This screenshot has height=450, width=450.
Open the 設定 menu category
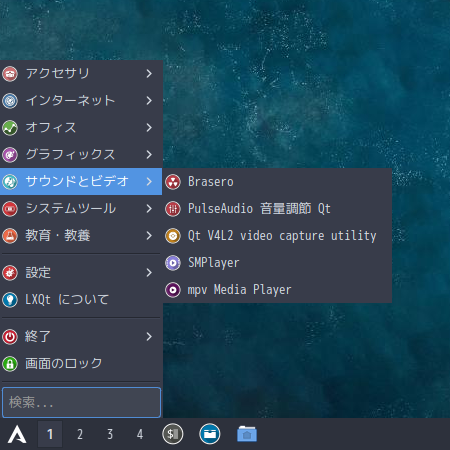coord(81,273)
